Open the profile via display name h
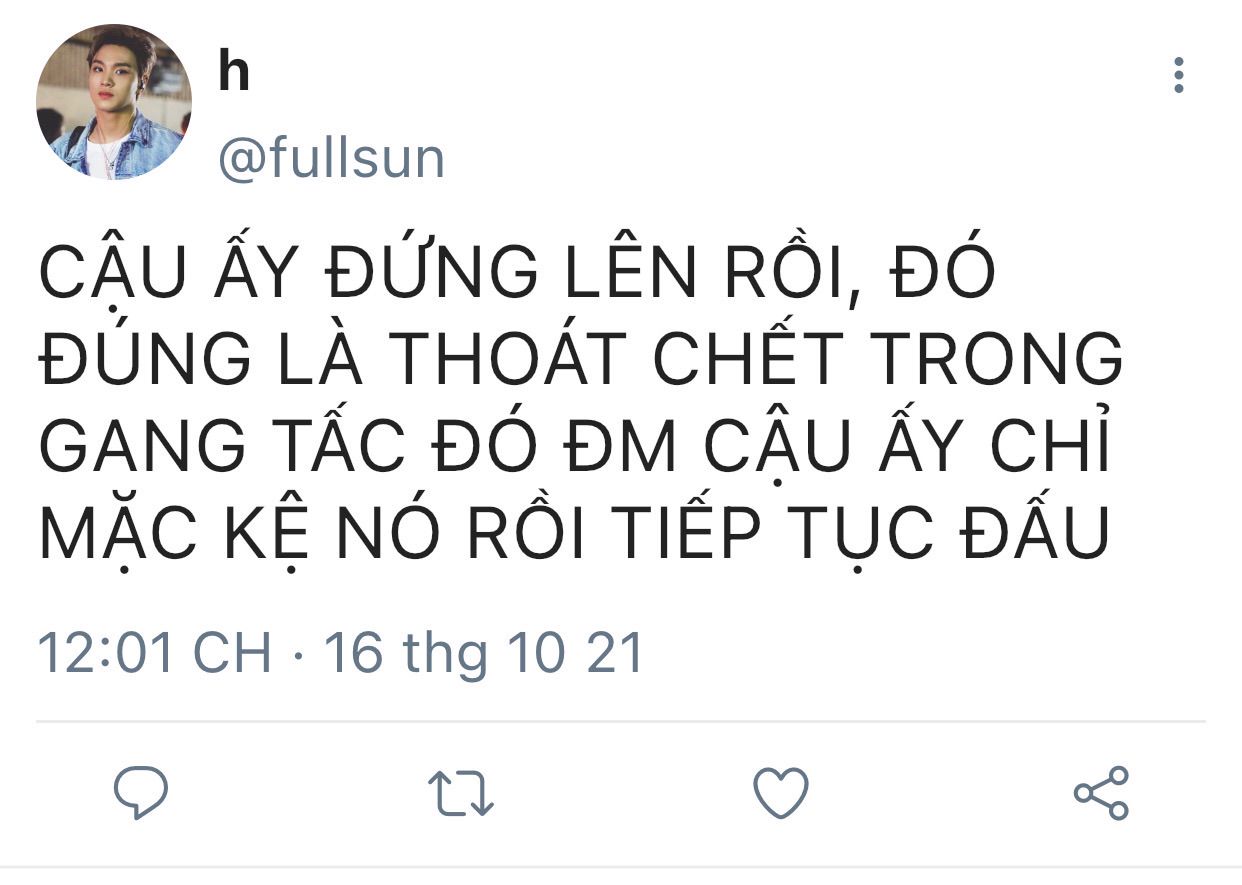This screenshot has width=1242, height=885. (x=233, y=73)
